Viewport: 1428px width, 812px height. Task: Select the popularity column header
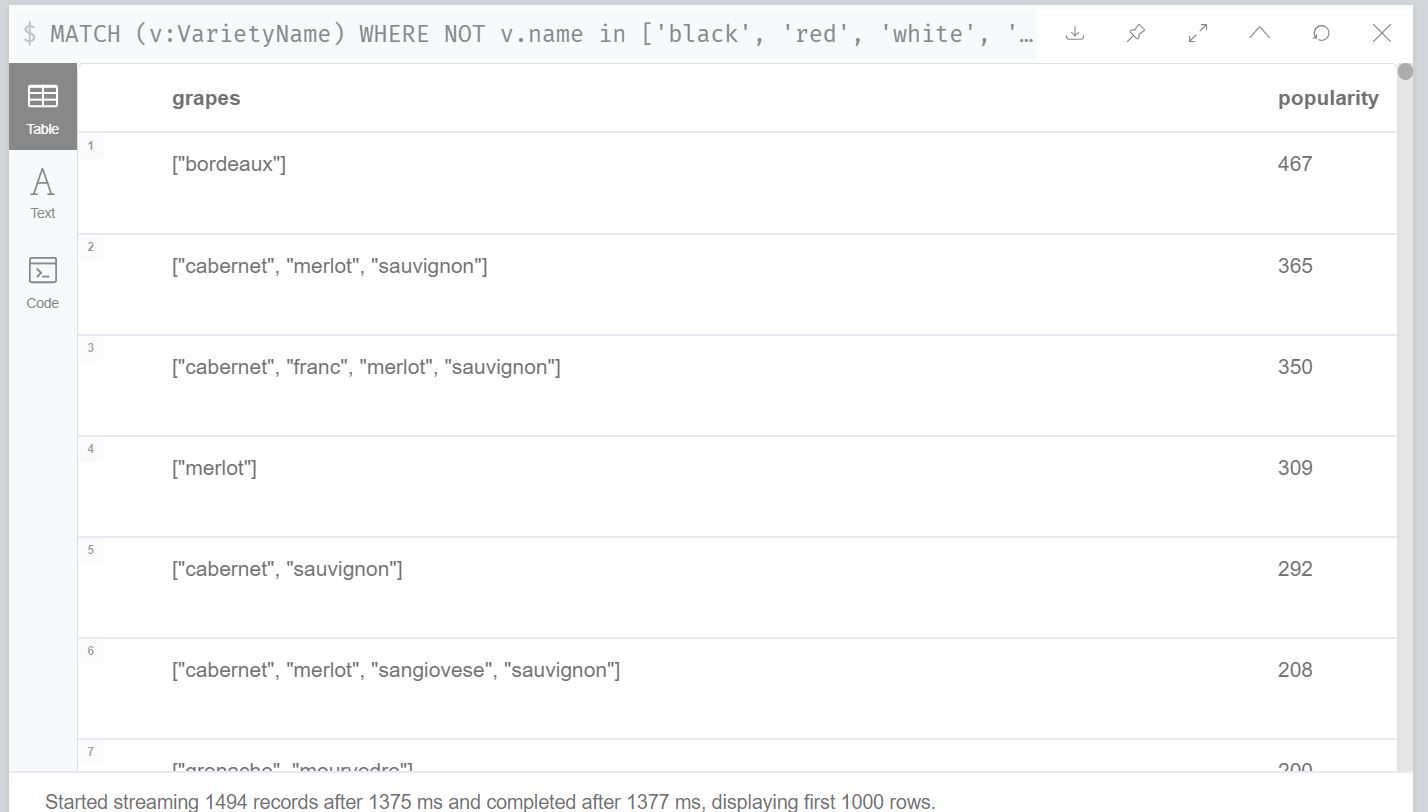[1328, 98]
